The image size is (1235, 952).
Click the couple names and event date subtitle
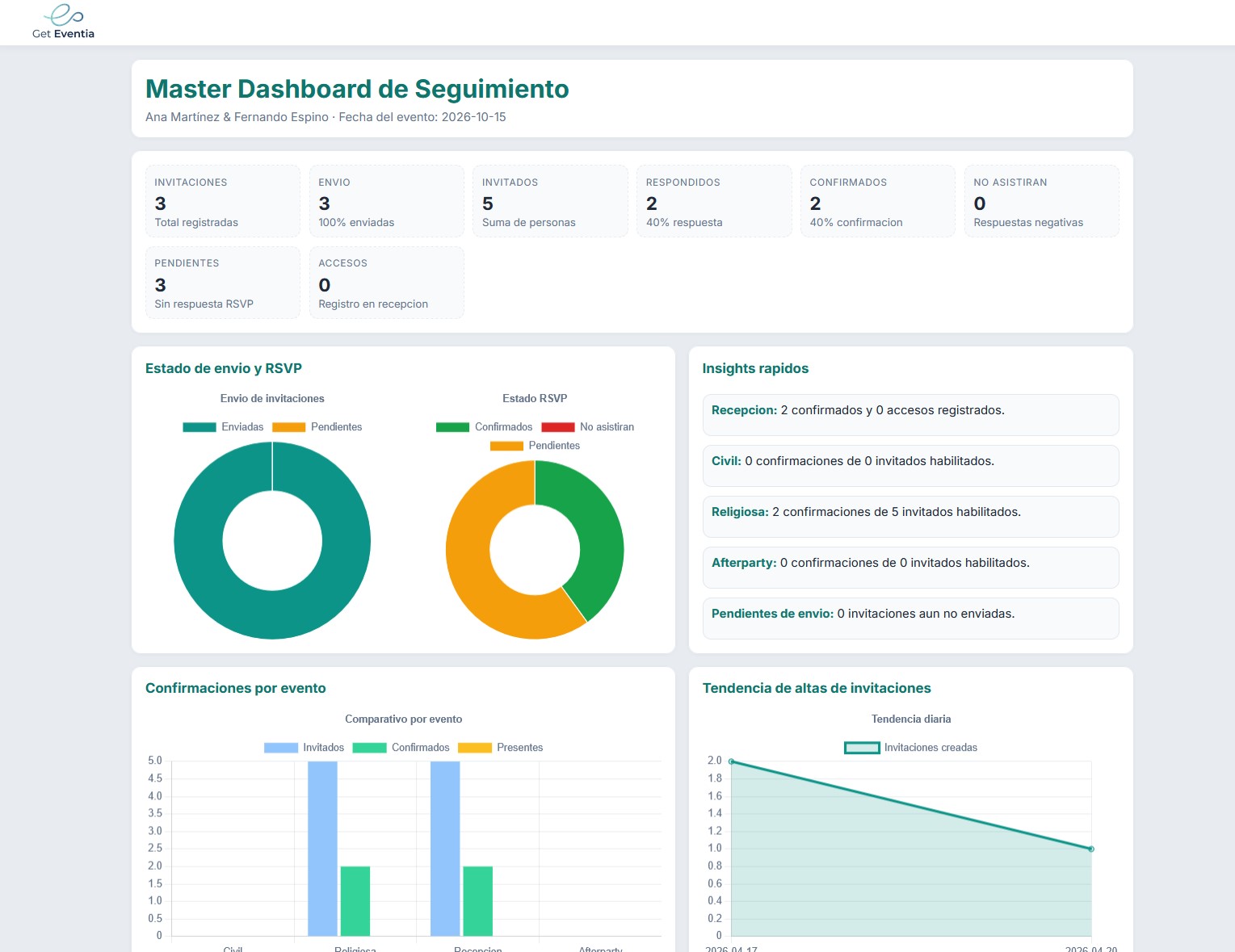coord(326,117)
